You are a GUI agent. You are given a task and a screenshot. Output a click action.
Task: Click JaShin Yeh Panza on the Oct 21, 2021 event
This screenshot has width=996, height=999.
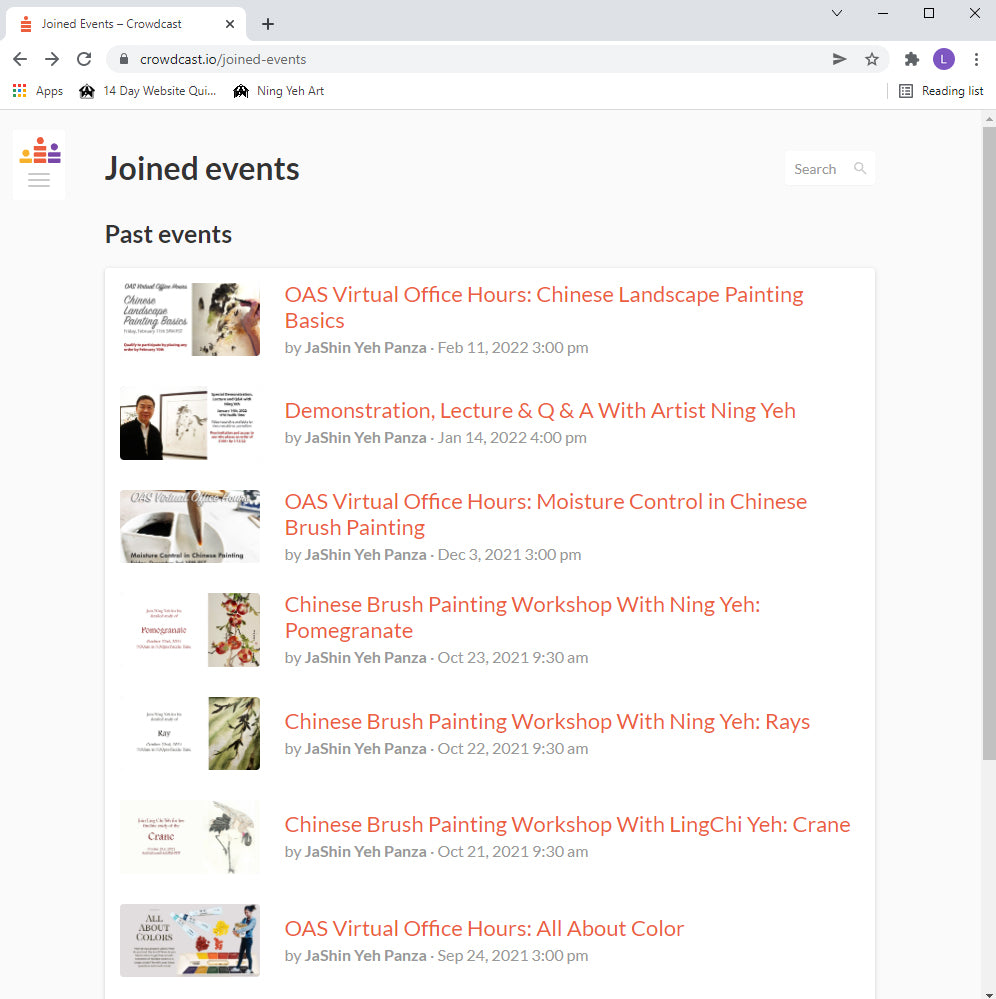pyautogui.click(x=365, y=852)
